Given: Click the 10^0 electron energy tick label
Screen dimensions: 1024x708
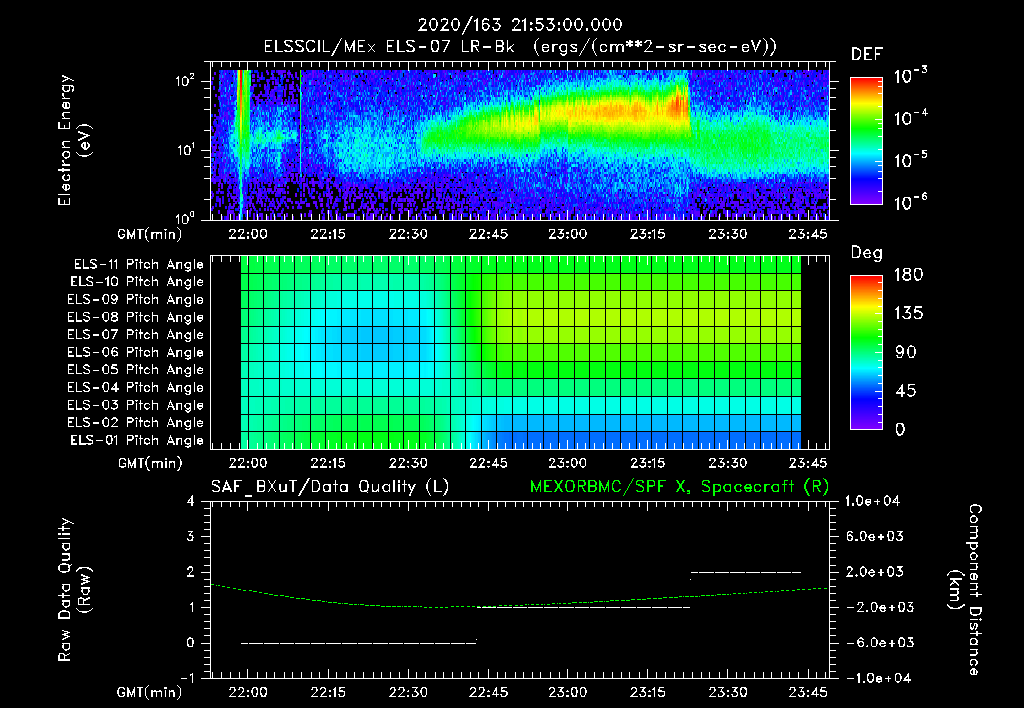Looking at the screenshot, I should pyautogui.click(x=185, y=217).
